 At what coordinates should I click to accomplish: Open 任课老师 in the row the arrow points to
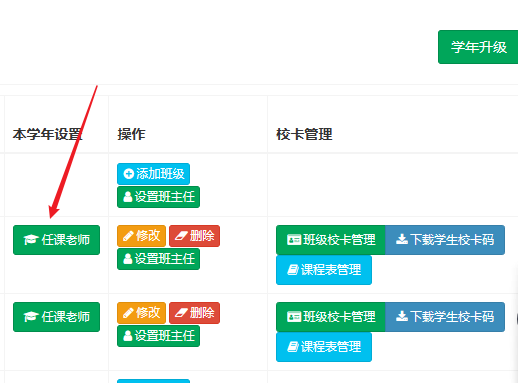click(56, 240)
